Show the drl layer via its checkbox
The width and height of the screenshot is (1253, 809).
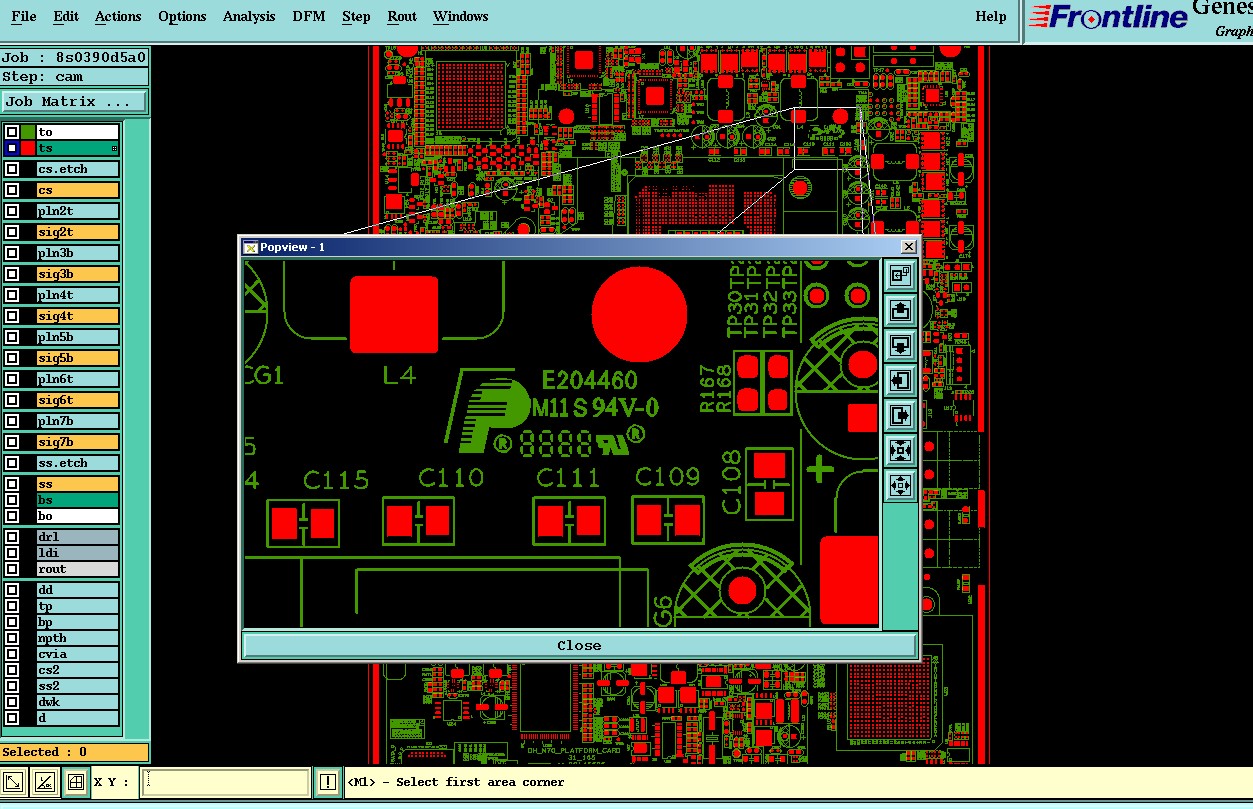click(x=12, y=537)
